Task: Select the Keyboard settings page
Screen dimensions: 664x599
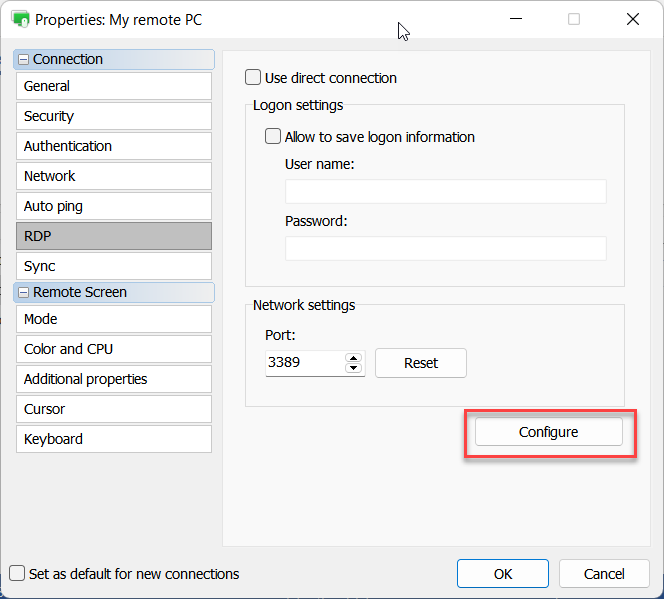Action: point(113,439)
